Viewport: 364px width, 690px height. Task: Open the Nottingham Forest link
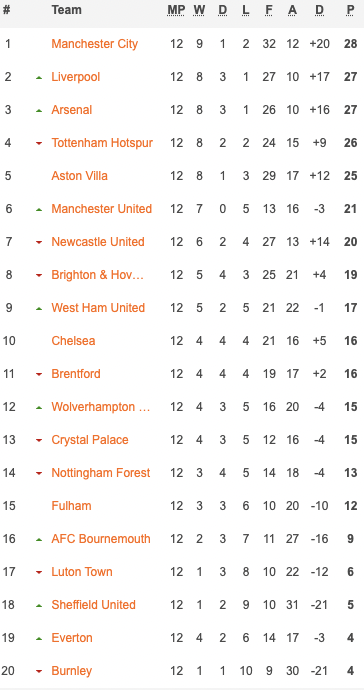(101, 473)
